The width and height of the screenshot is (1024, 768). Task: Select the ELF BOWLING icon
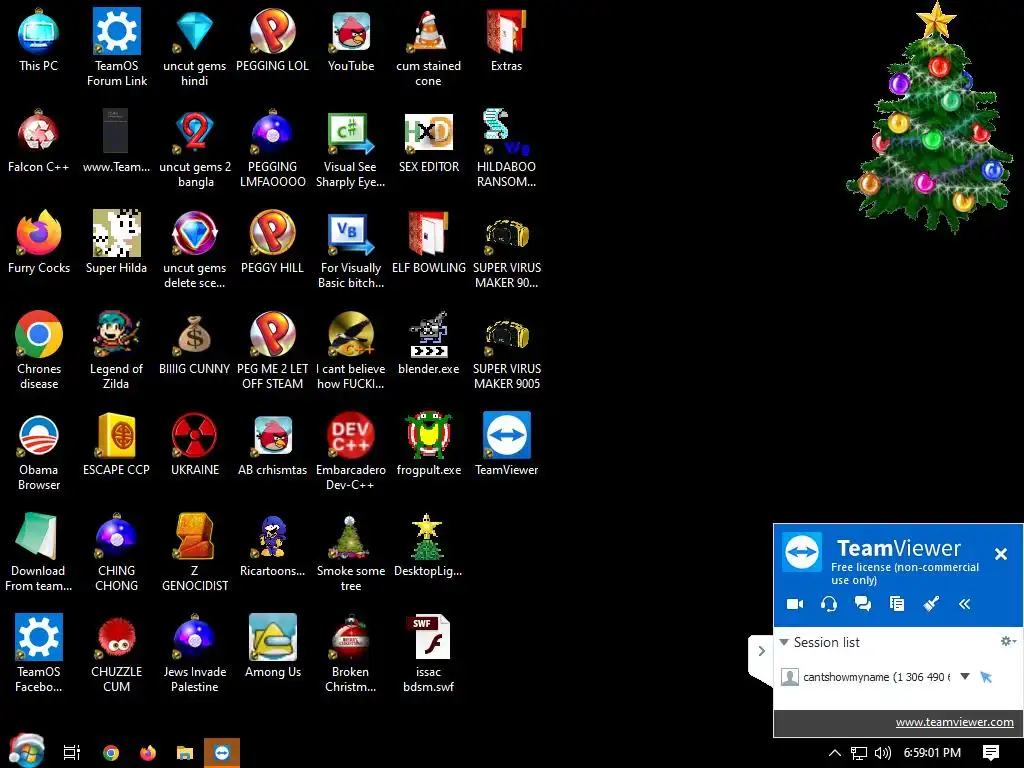428,242
